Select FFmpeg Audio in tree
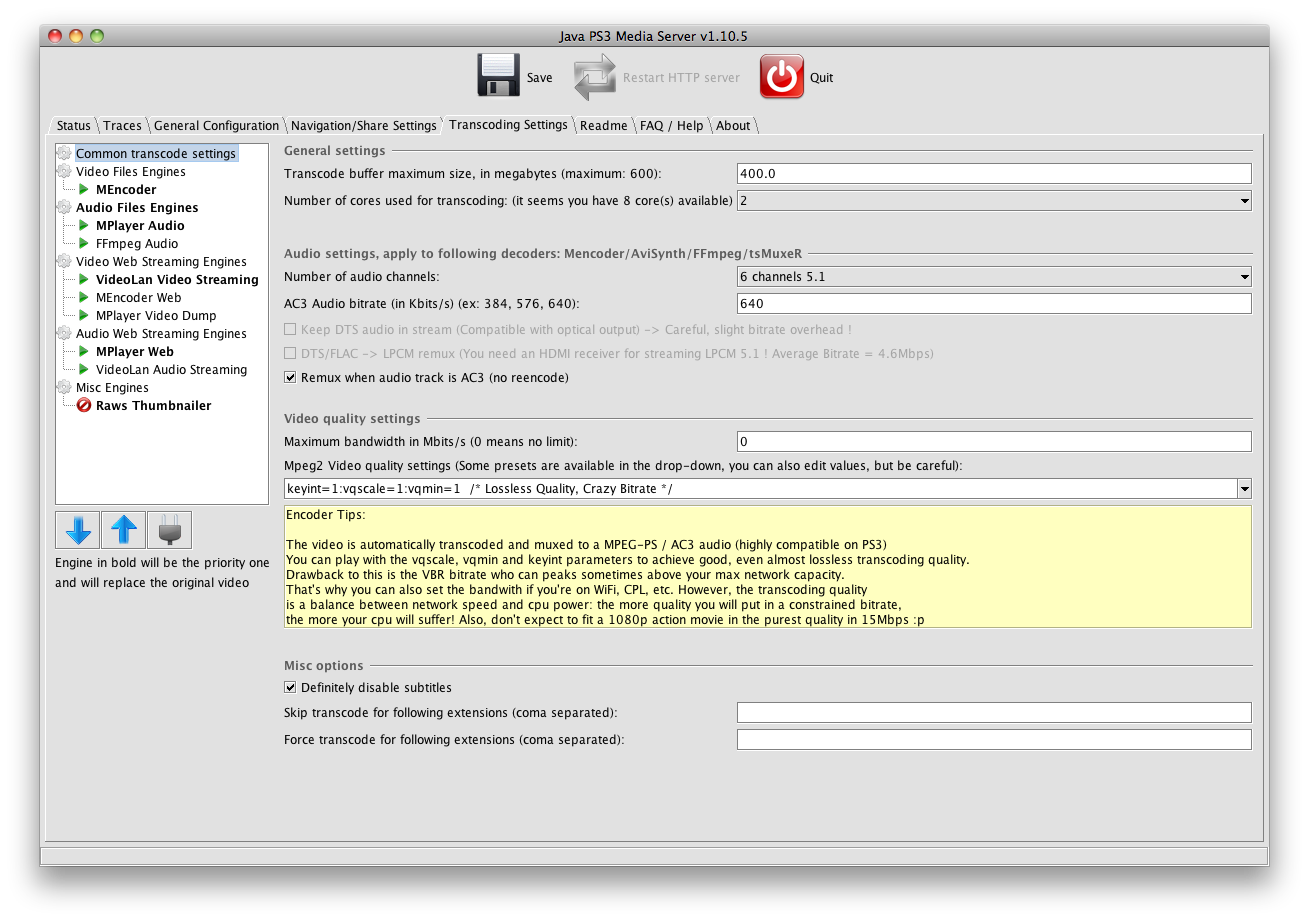1309x921 pixels. 137,244
